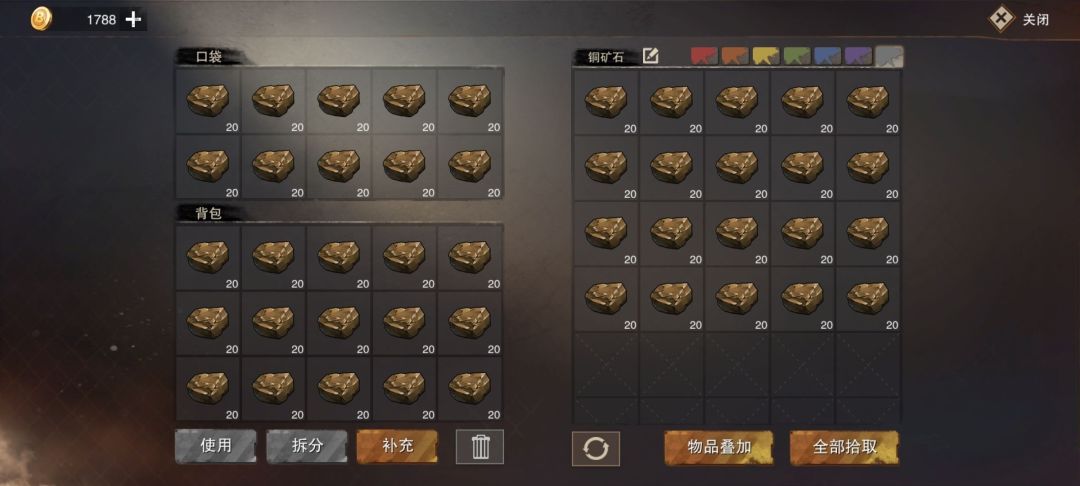This screenshot has width=1080, height=486.
Task: Click the edit icon beside 铜矿石 name
Action: tap(650, 56)
